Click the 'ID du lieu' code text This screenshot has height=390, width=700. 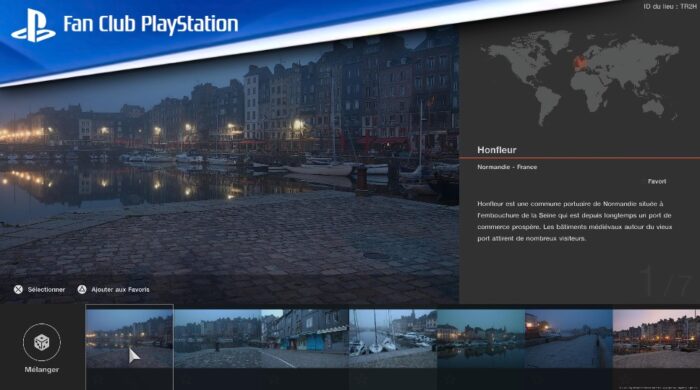670,7
